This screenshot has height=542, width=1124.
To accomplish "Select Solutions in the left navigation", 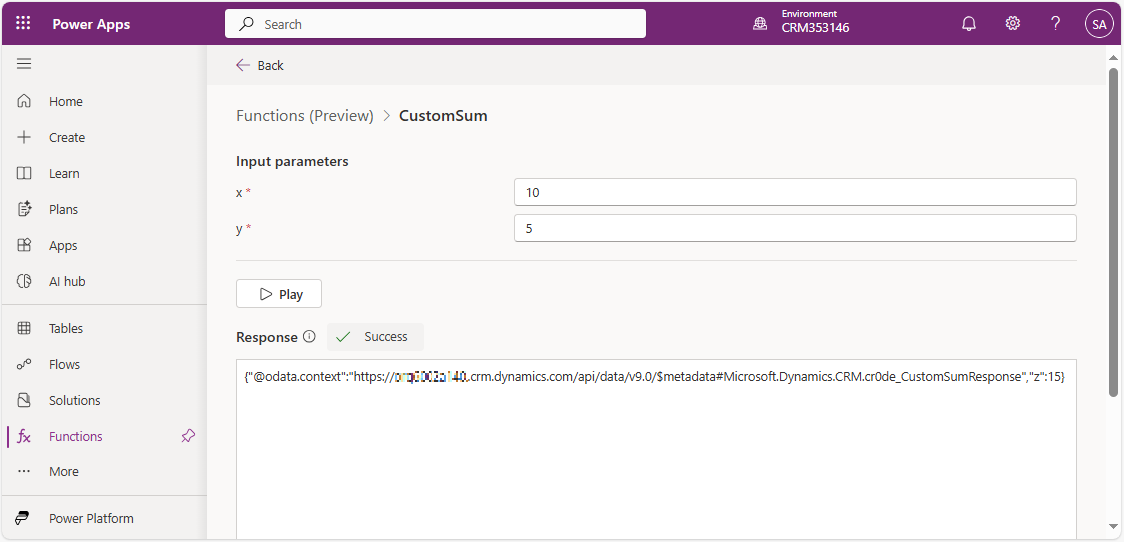I will [x=74, y=401].
